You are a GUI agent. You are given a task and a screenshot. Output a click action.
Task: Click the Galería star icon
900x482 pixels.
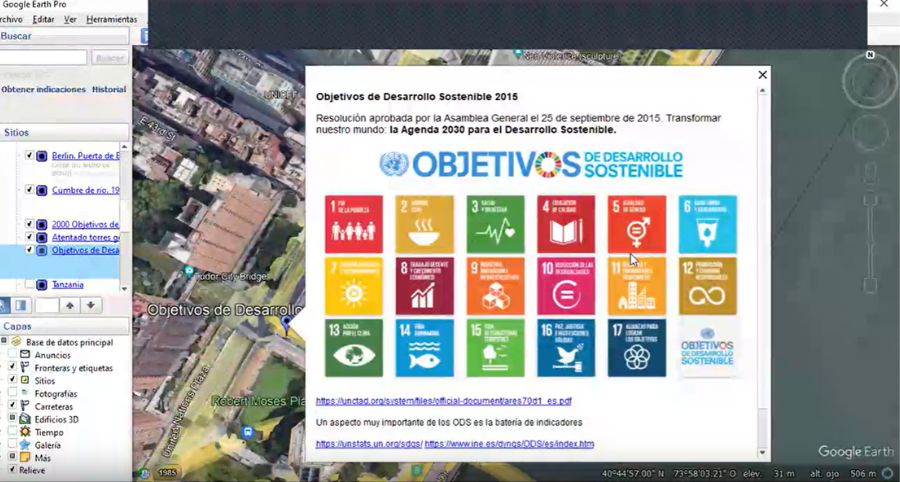[25, 445]
